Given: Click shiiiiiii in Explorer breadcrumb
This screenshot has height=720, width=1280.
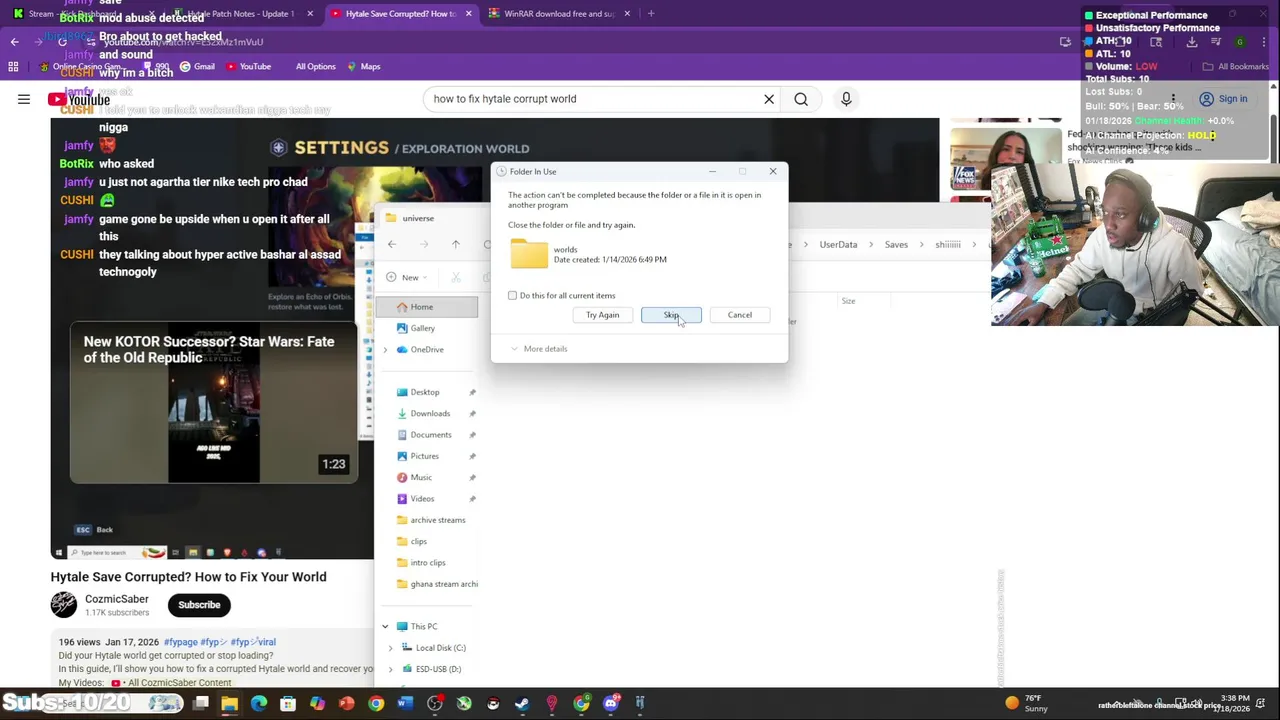Looking at the screenshot, I should pos(947,245).
